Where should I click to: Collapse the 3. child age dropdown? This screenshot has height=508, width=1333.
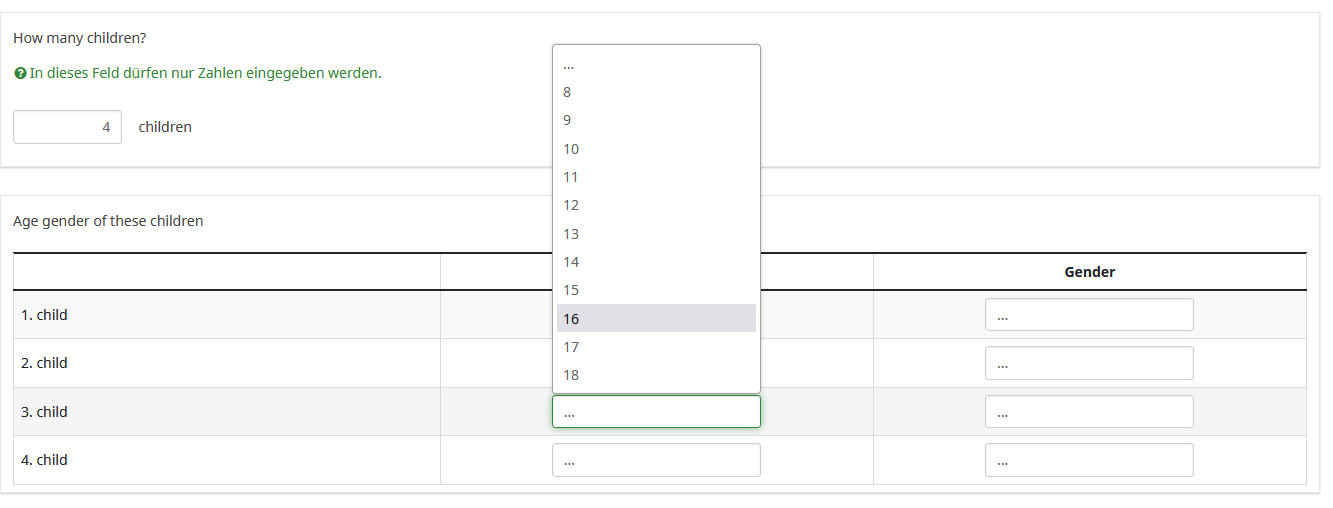656,412
